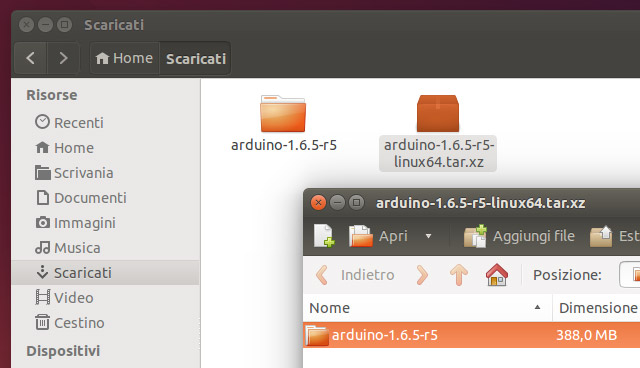Minimize the Scaricati window
640x368 pixels.
click(45, 25)
